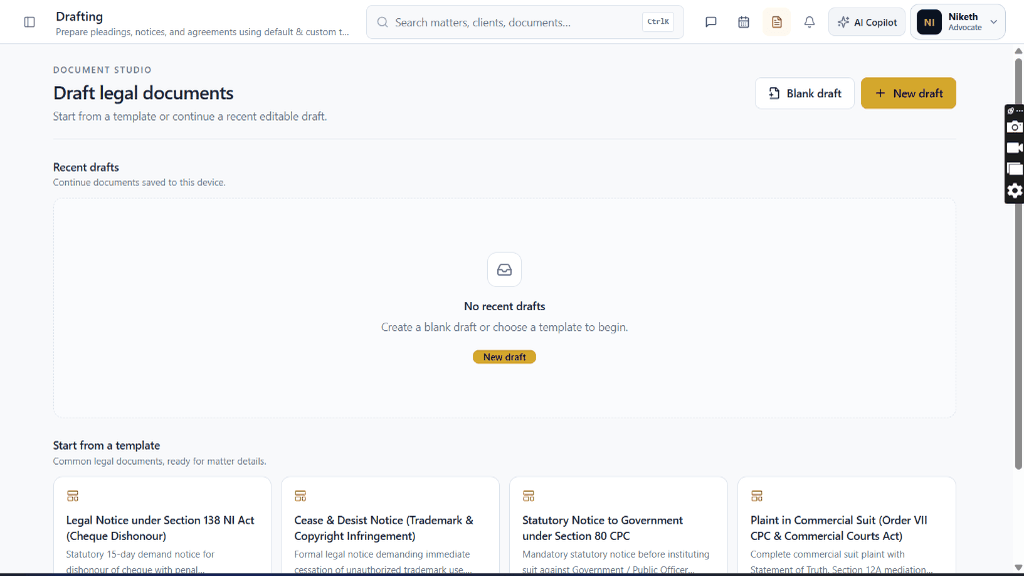
Task: Click the magnifier icon in search bar
Action: (x=383, y=22)
